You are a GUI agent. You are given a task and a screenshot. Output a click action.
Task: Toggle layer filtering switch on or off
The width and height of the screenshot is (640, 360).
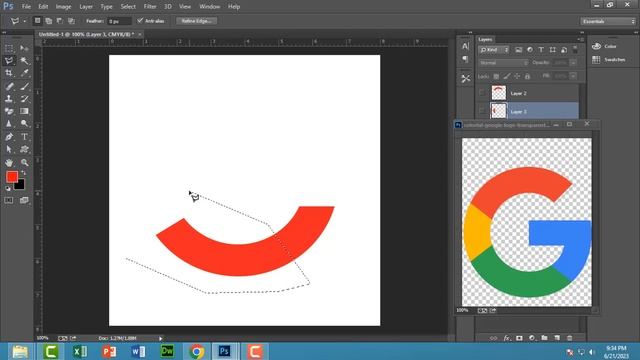pos(575,49)
